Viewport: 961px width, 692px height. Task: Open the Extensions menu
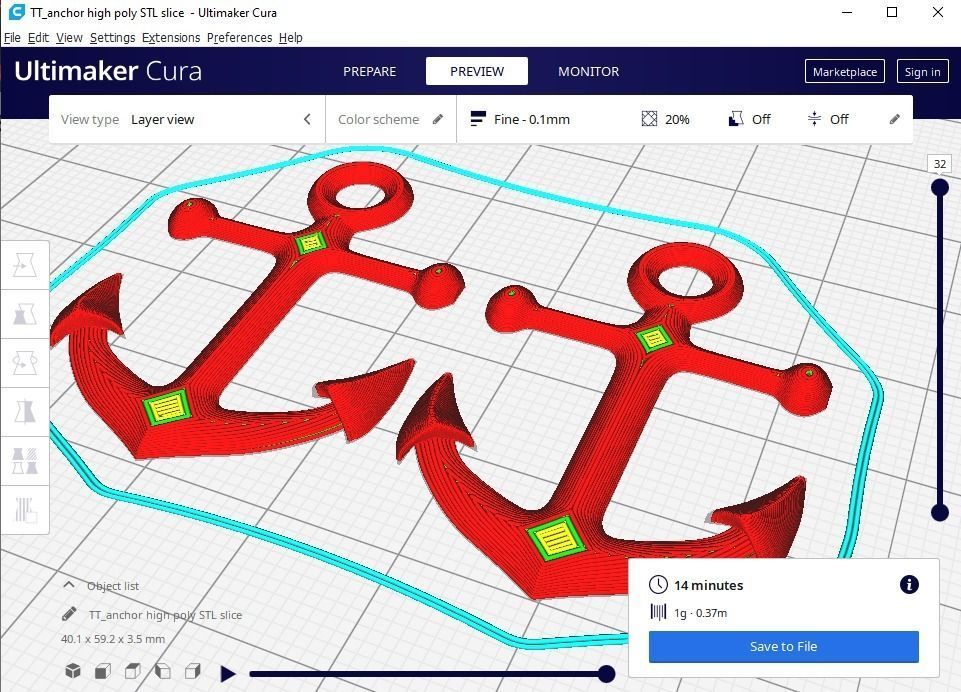[171, 37]
